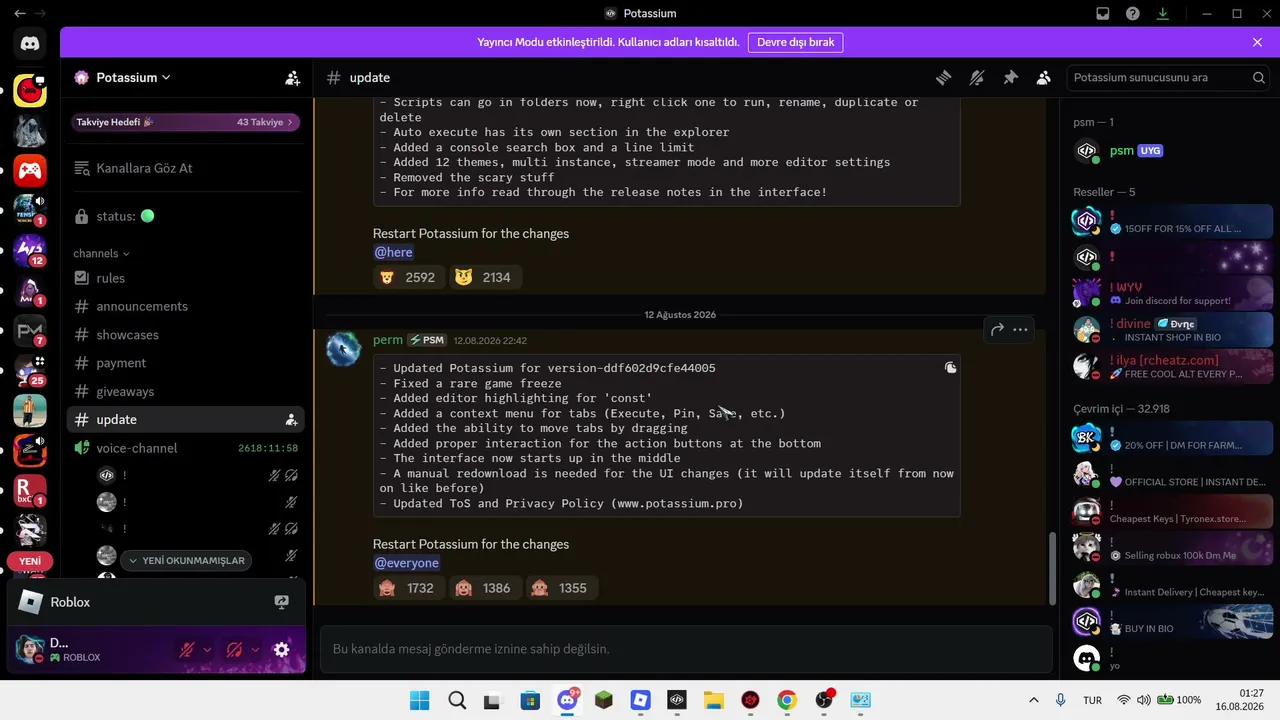
Task: Open the TUR keyboard language switcher
Action: click(1092, 700)
